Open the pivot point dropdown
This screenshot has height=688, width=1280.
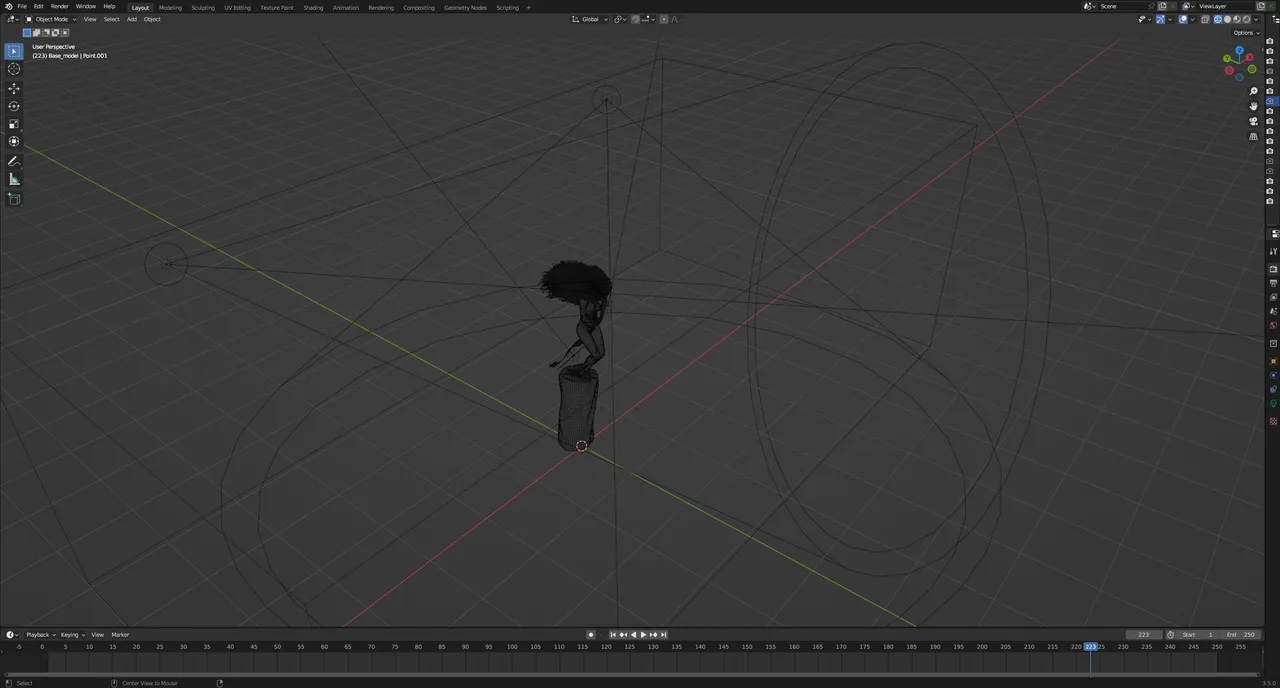pos(620,19)
